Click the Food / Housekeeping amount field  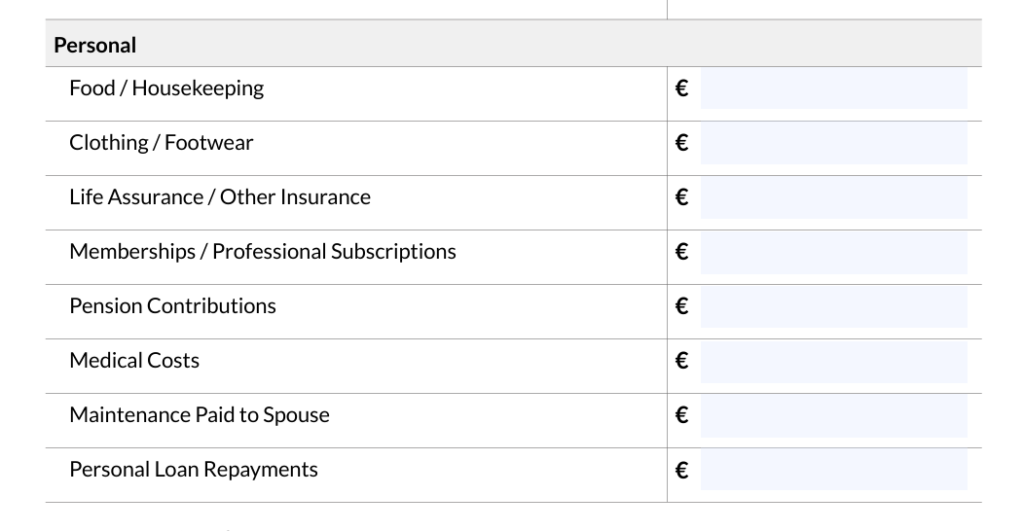pos(833,89)
